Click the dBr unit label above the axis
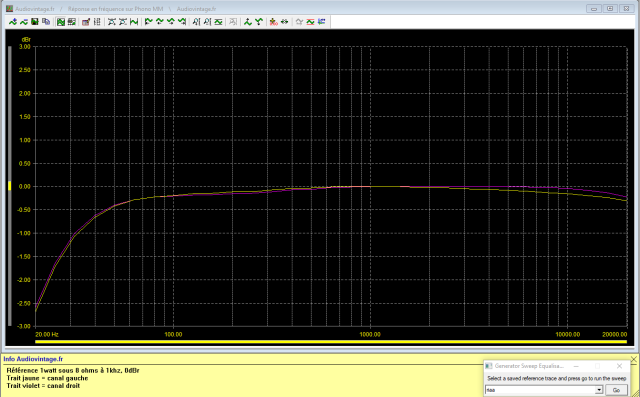The height and width of the screenshot is (397, 640). (x=26, y=40)
